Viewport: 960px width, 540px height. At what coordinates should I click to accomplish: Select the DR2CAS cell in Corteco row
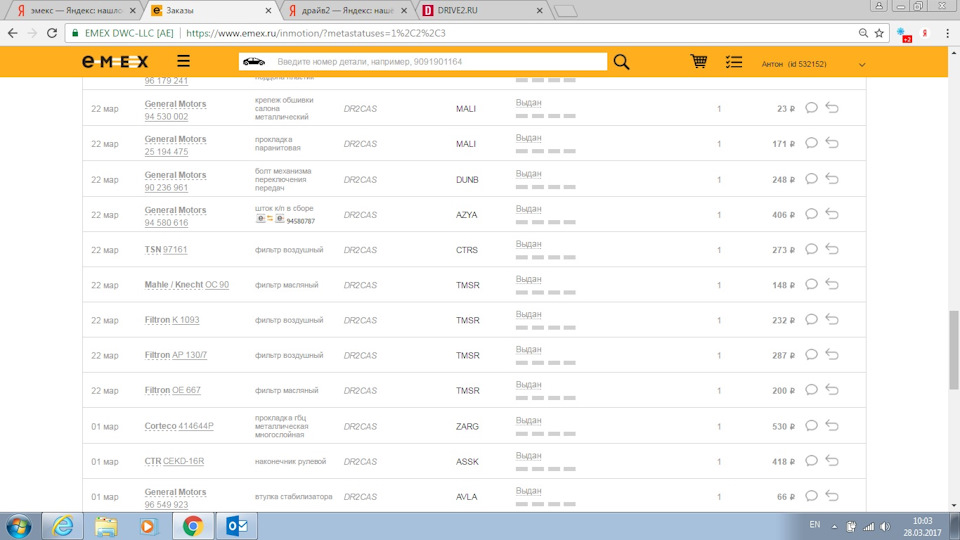tap(360, 426)
